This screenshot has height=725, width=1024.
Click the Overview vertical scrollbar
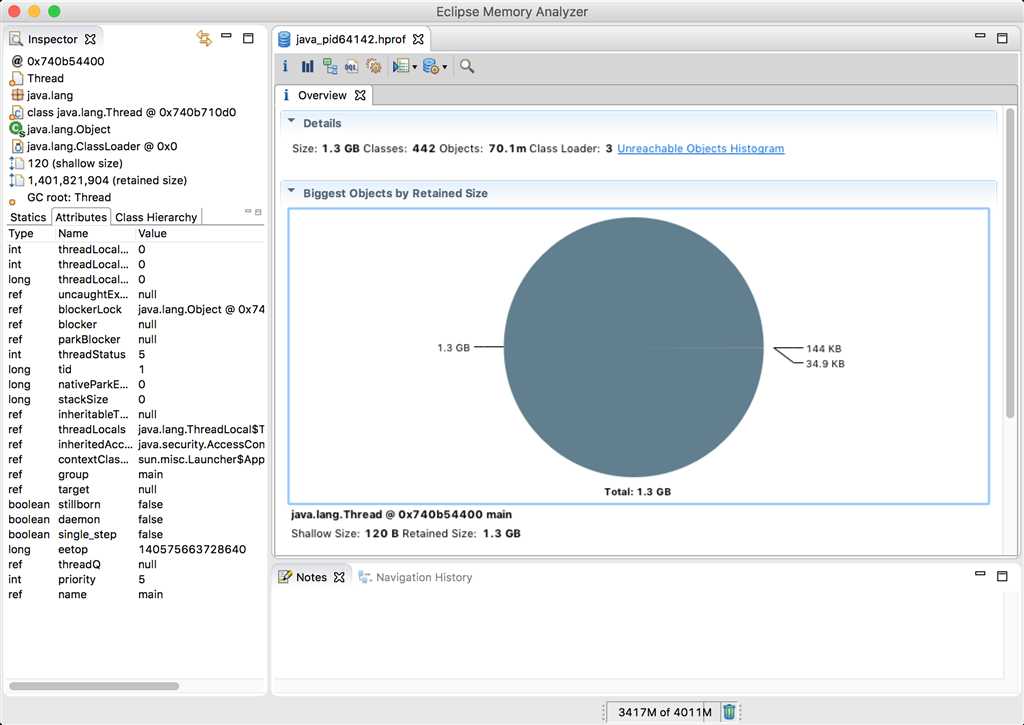[x=1010, y=263]
